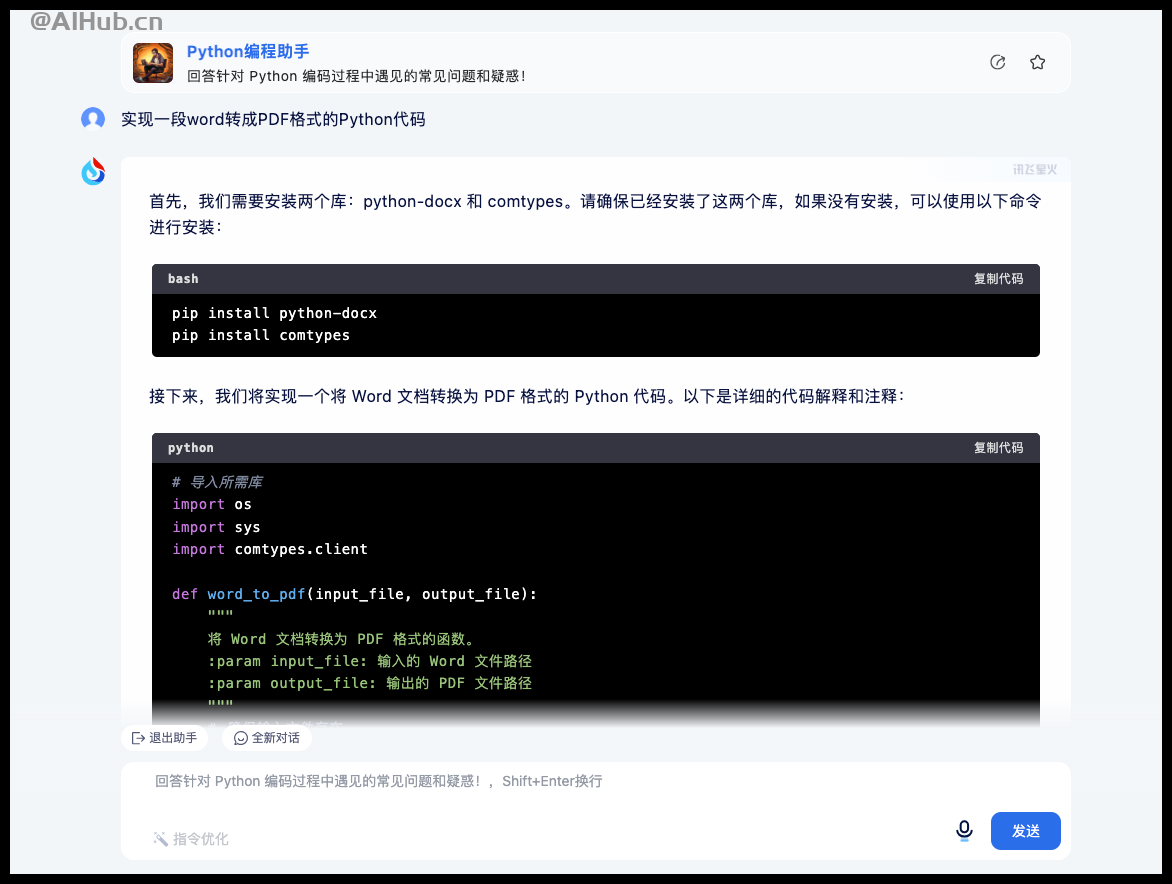The height and width of the screenshot is (884, 1172).
Task: Click the message input text field
Action: [596, 792]
